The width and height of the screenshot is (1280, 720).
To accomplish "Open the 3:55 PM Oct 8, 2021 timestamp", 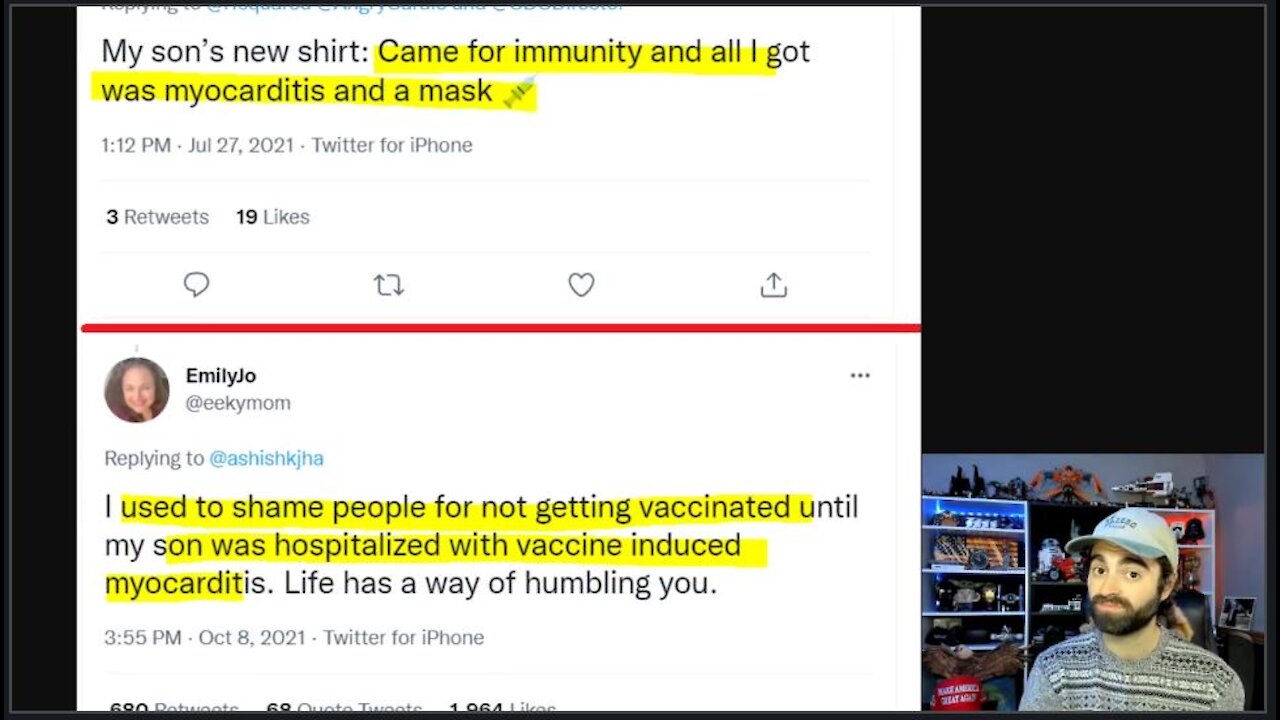I will 203,637.
